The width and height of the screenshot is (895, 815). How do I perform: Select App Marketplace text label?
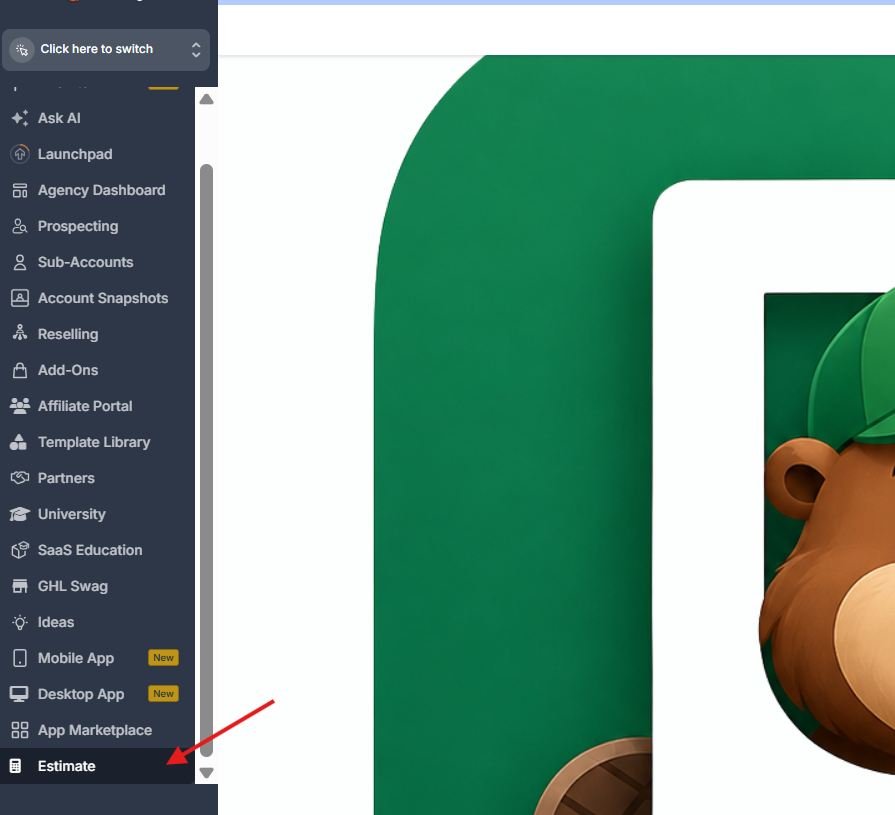click(95, 730)
